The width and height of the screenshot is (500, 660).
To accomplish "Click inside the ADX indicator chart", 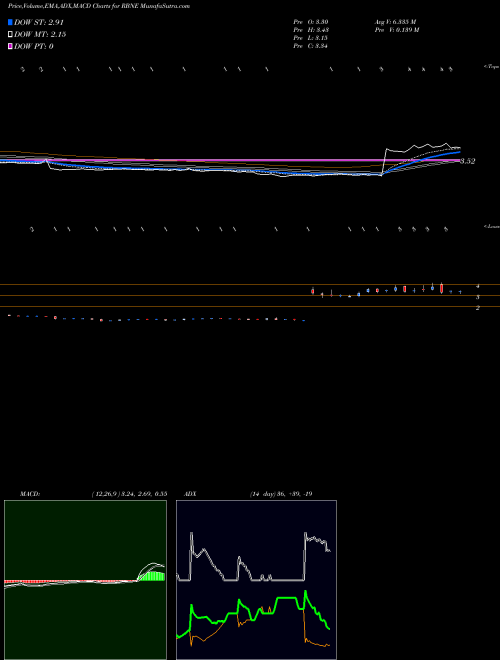I will pyautogui.click(x=256, y=580).
